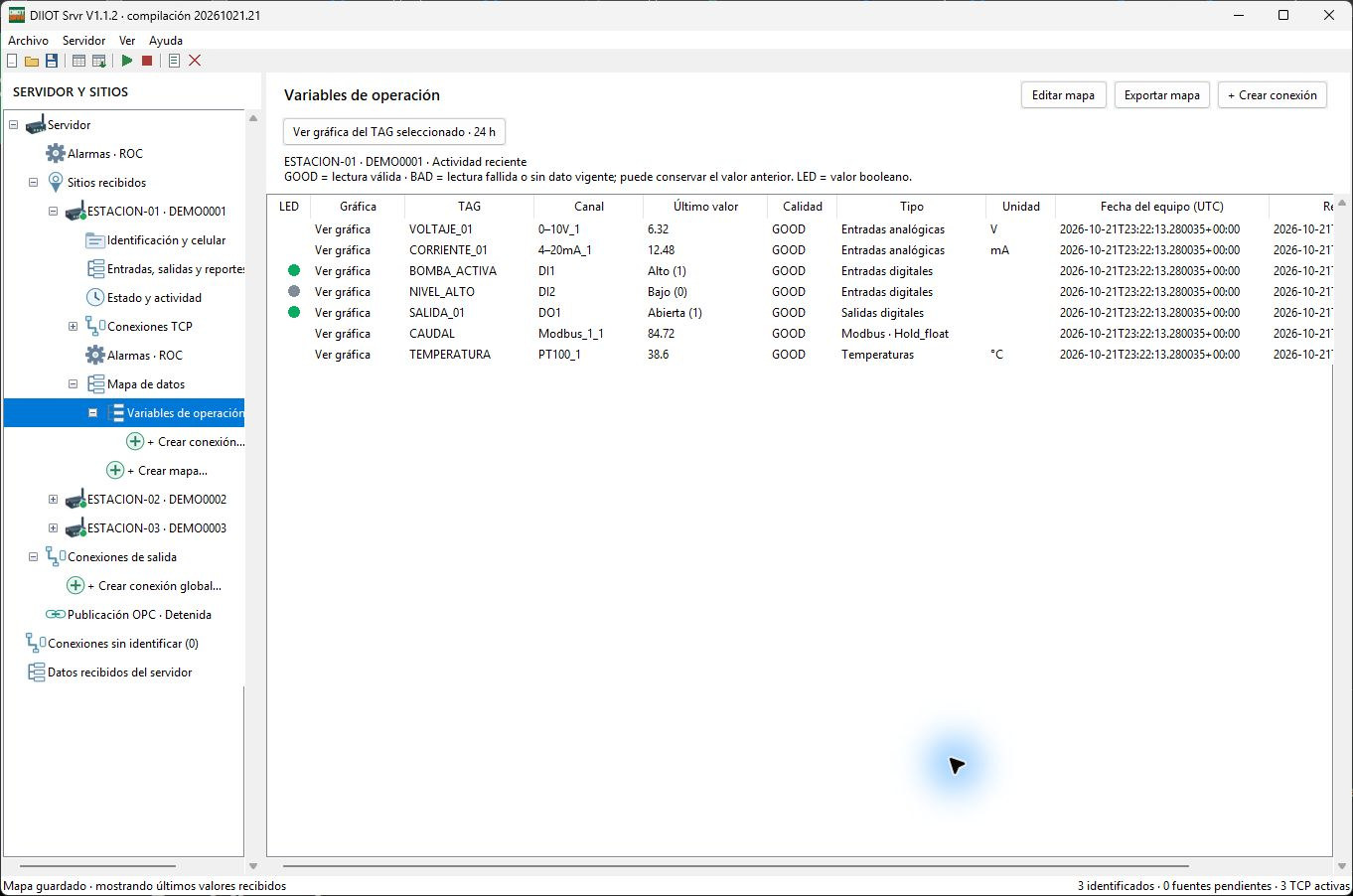Click the Calidad column header
Image resolution: width=1353 pixels, height=896 pixels.
[803, 207]
